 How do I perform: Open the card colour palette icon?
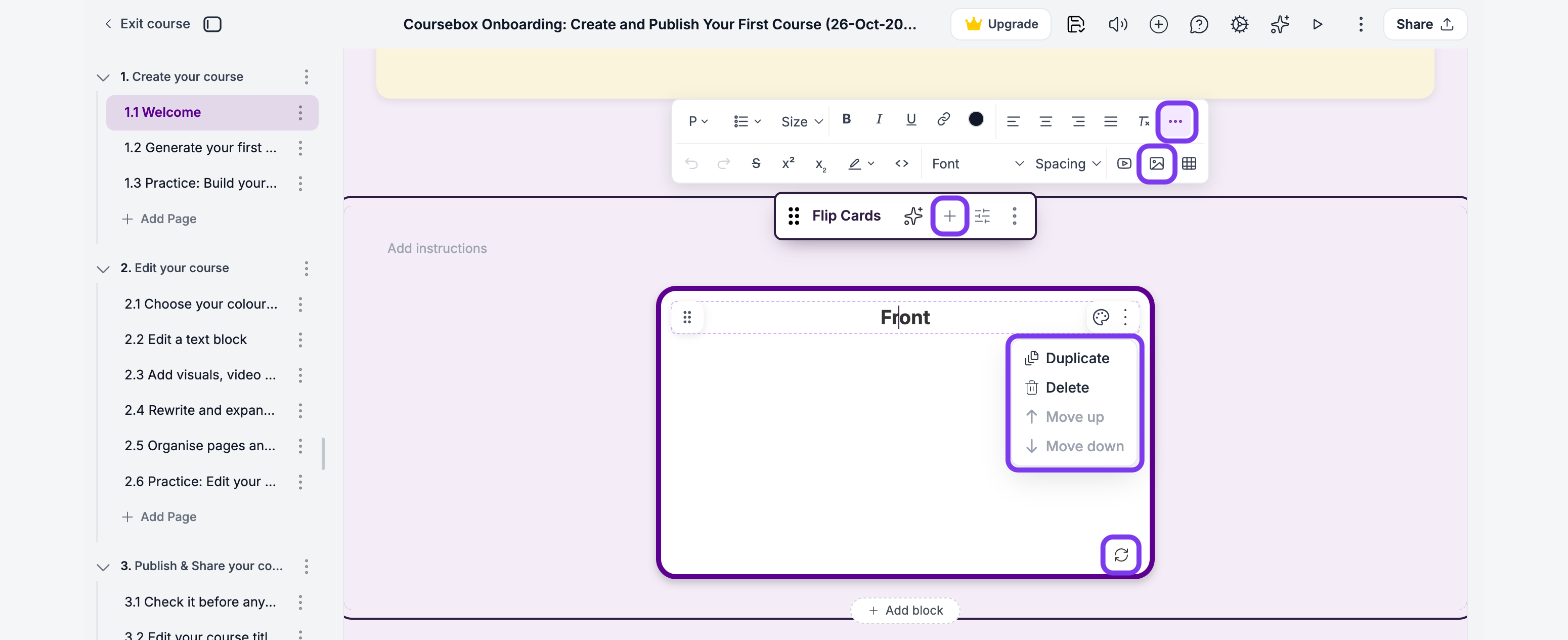[x=1101, y=317]
